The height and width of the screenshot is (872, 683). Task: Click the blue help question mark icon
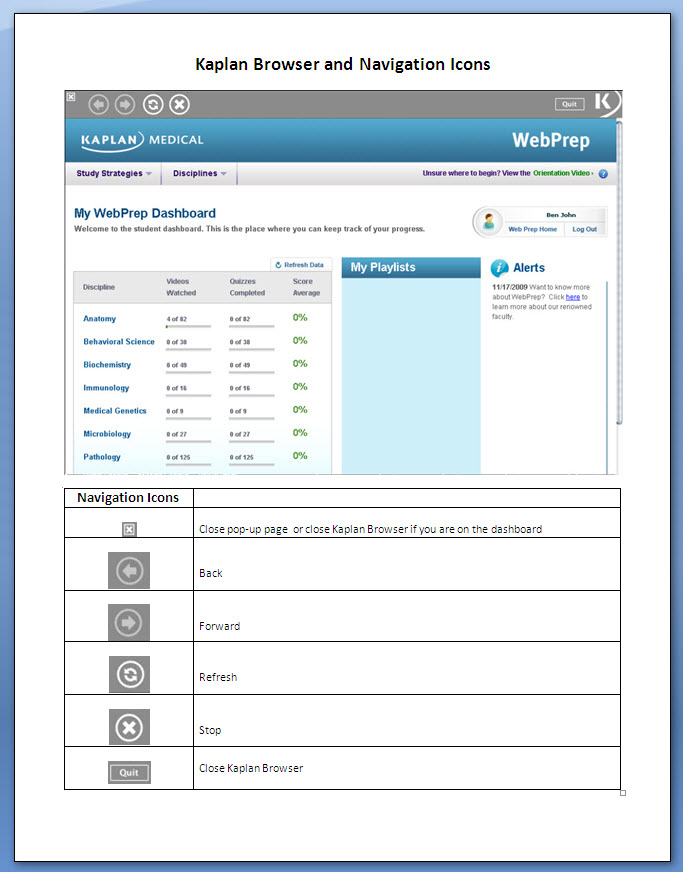tap(603, 174)
